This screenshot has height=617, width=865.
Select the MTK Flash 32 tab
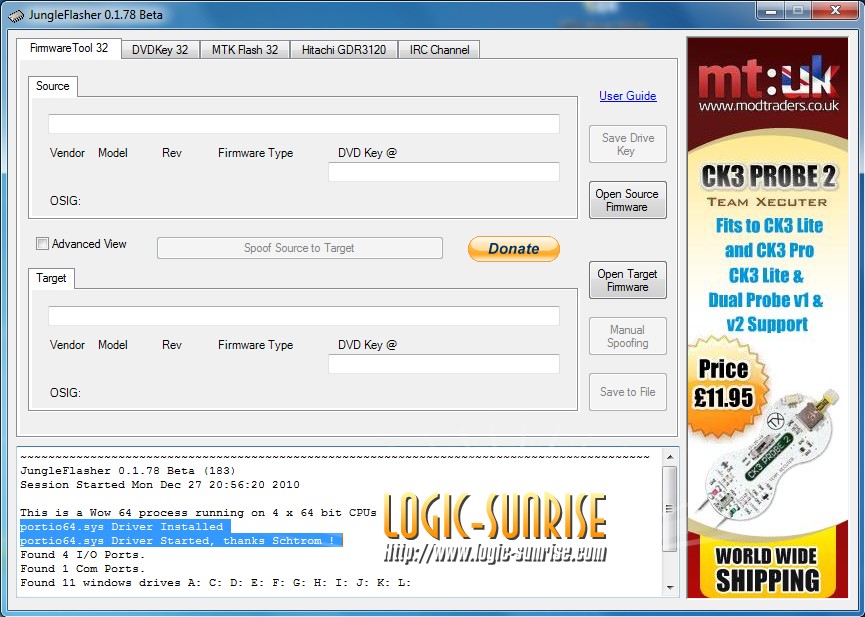244,50
